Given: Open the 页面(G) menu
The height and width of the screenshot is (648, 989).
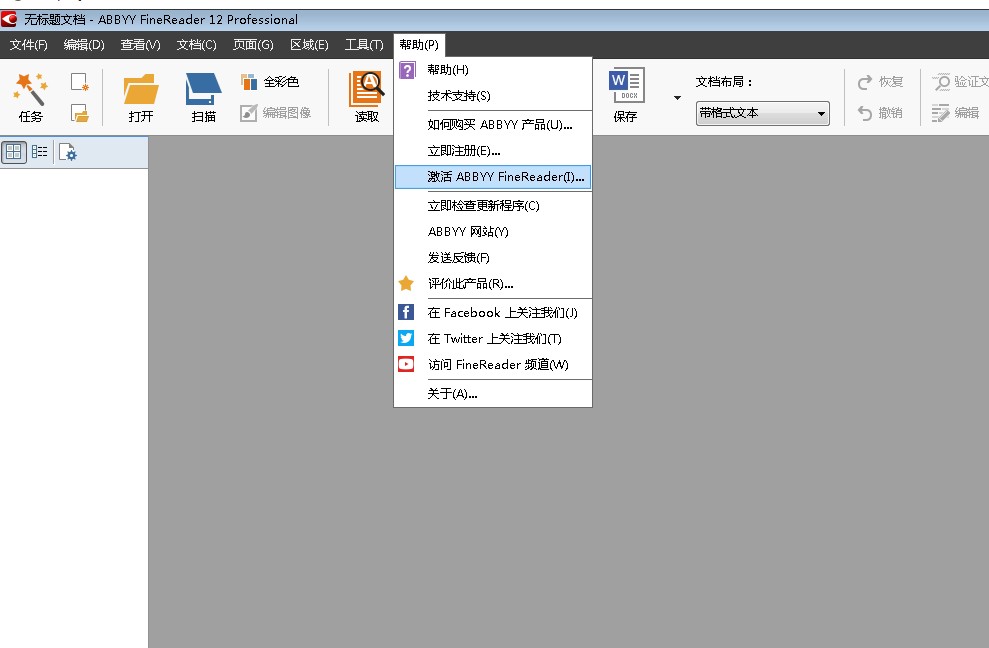Looking at the screenshot, I should point(253,45).
